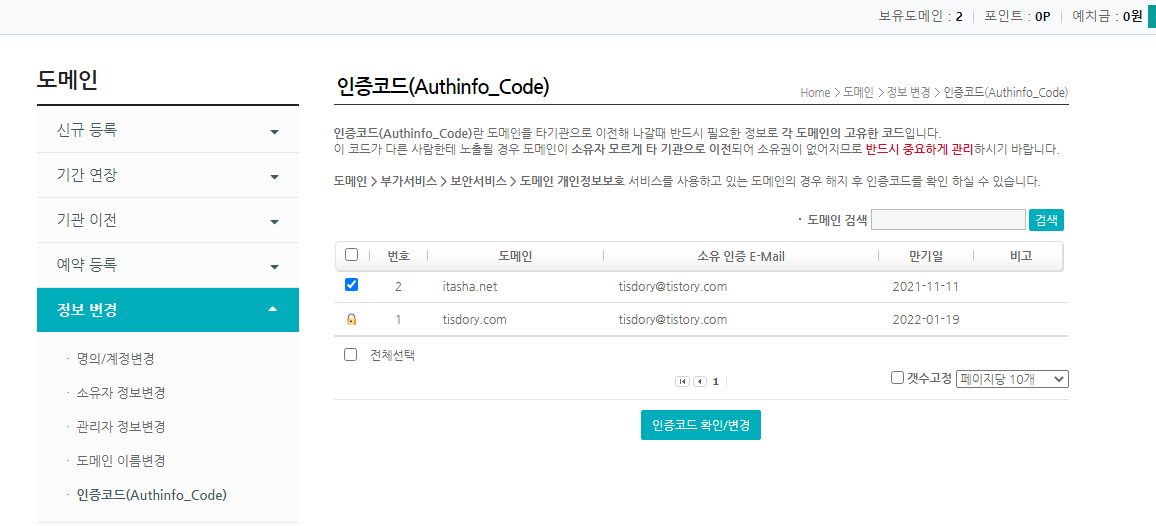Open 도메인 이름변경 submenu item

(x=120, y=461)
